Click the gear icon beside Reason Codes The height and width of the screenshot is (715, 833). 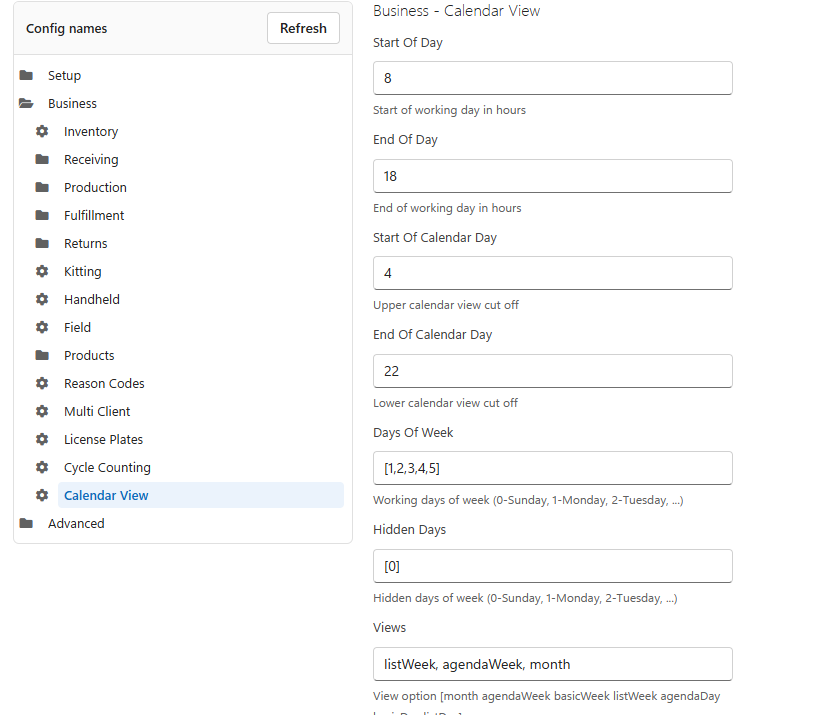42,384
